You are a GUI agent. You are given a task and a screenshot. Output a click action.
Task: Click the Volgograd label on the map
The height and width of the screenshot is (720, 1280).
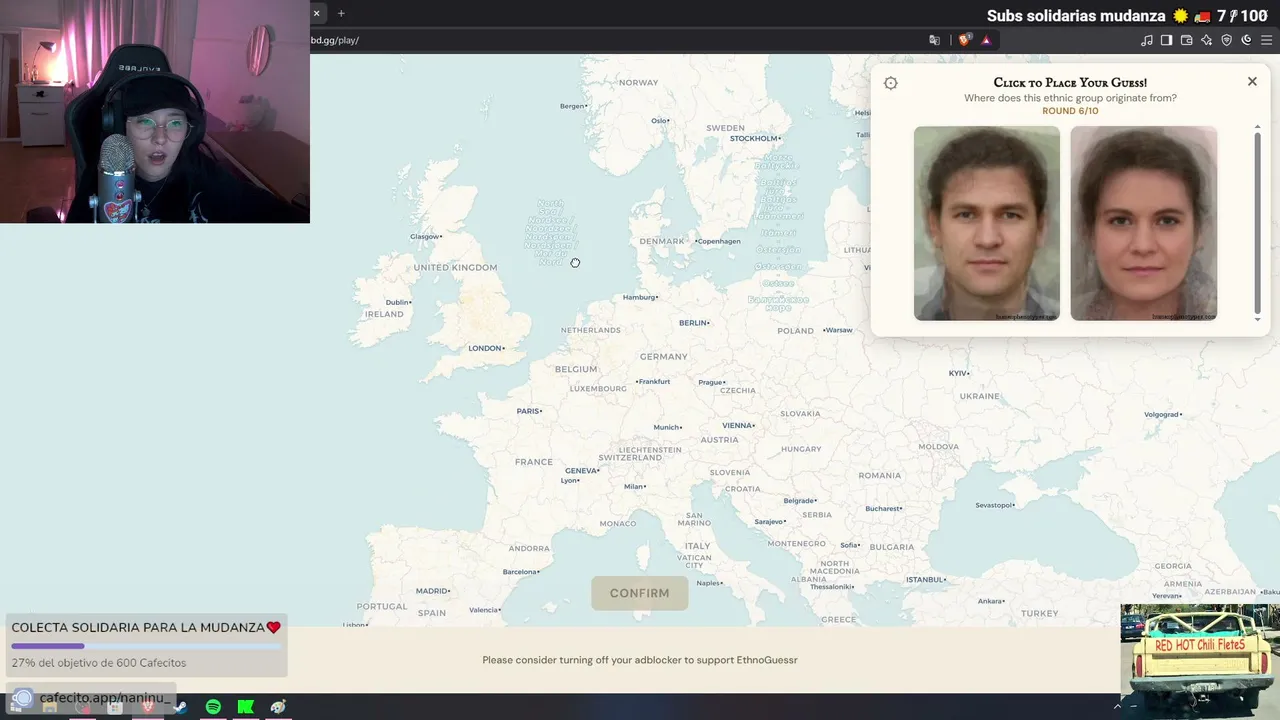tap(1162, 414)
